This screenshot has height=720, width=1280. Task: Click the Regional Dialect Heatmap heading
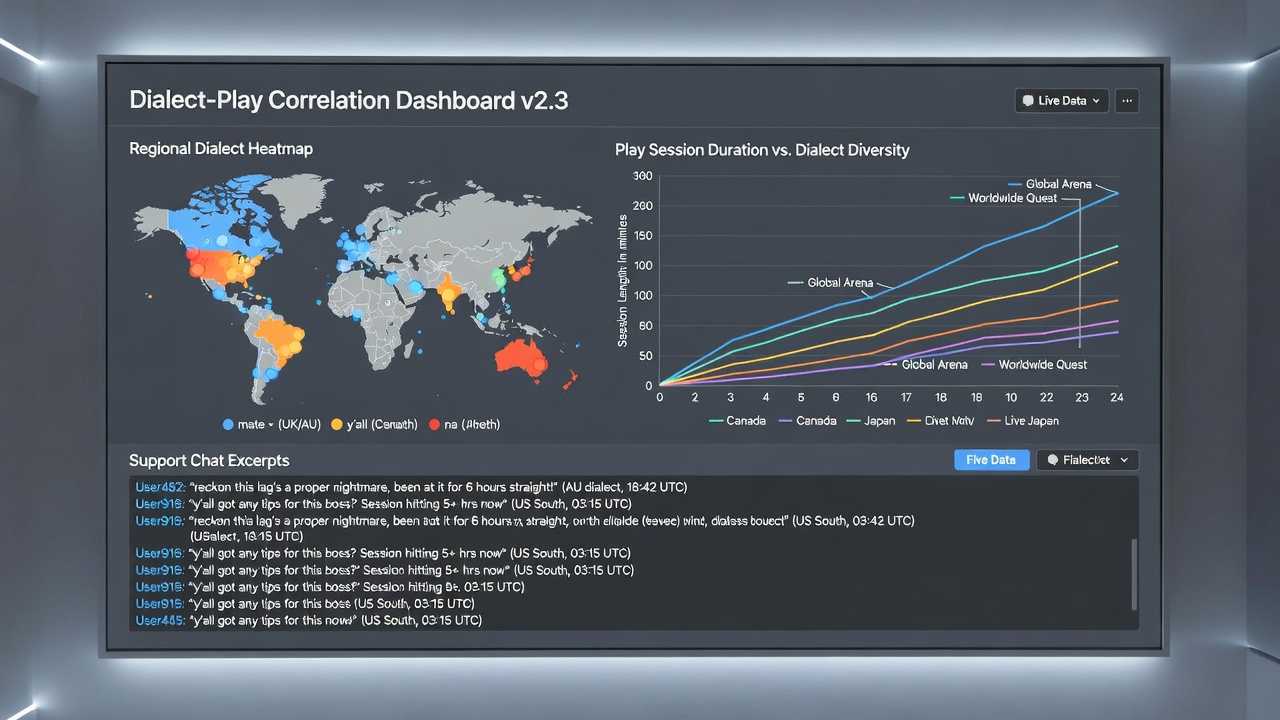(221, 149)
